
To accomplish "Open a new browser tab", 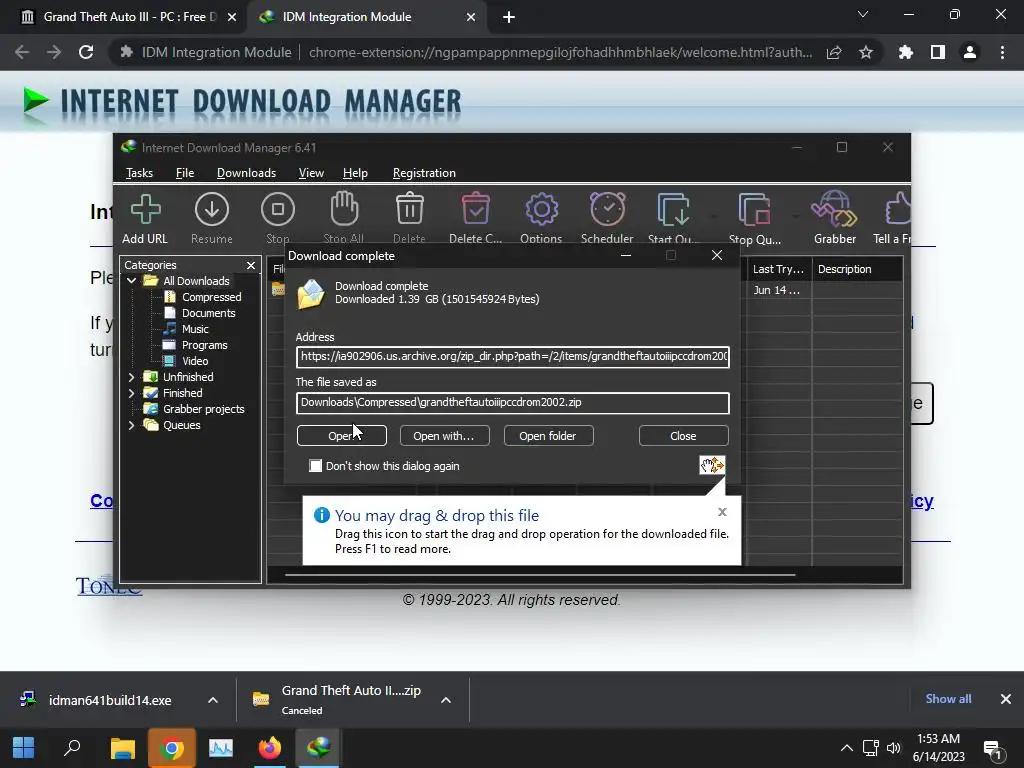I will tap(509, 17).
